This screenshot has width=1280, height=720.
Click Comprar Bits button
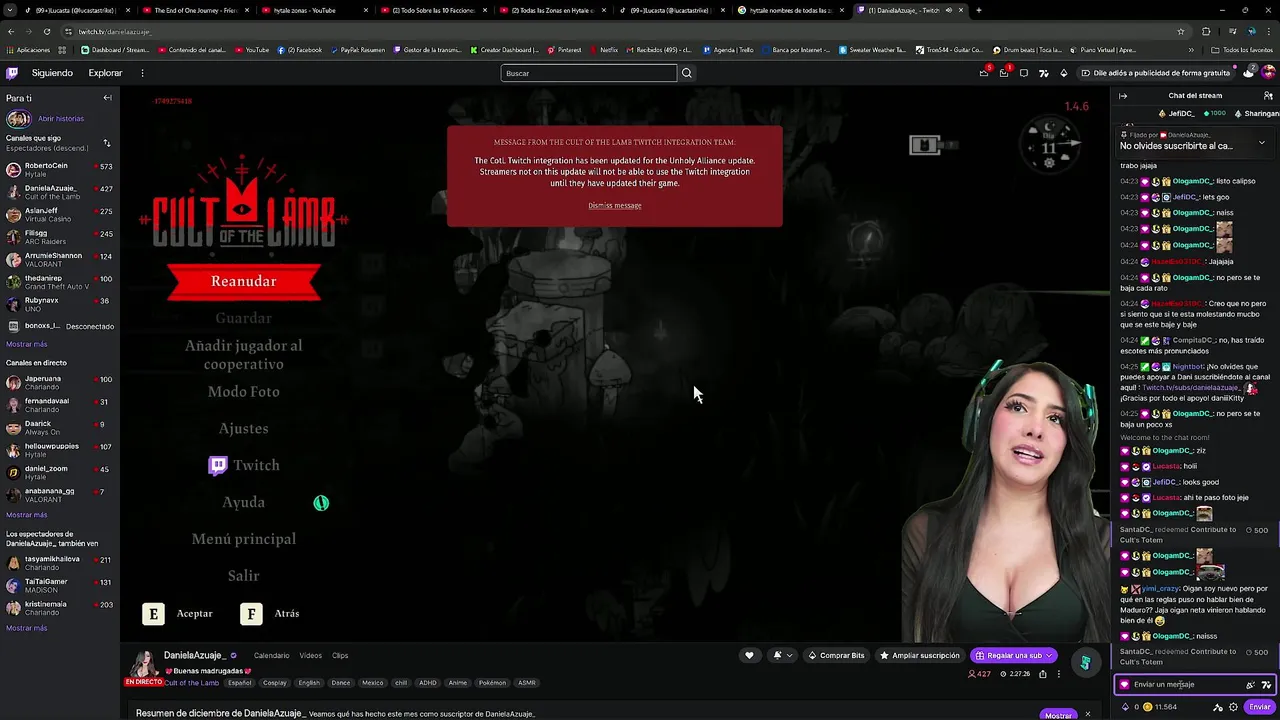click(x=836, y=655)
